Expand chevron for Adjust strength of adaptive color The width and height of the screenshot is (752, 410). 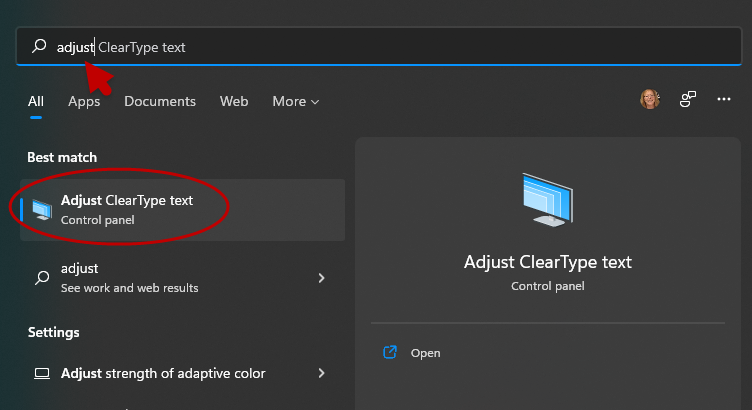point(321,373)
